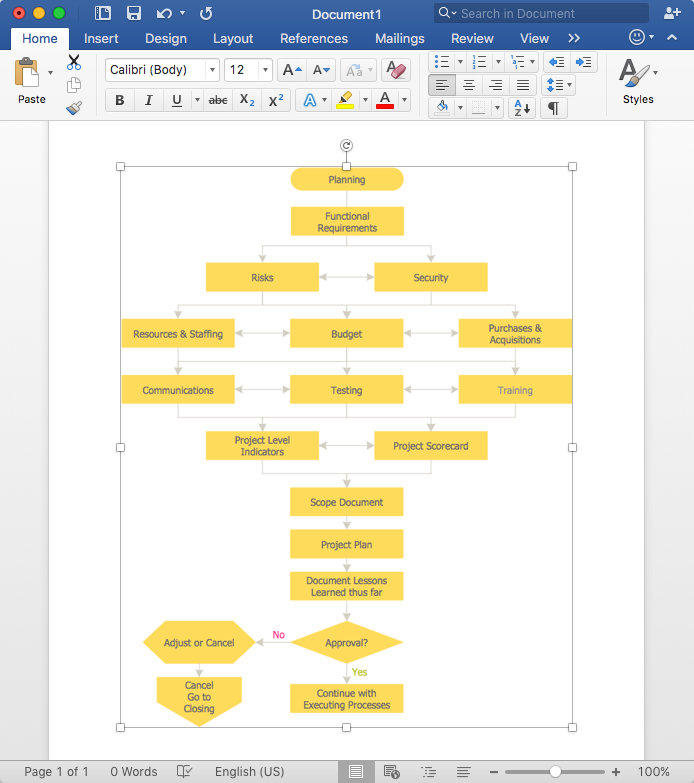The width and height of the screenshot is (694, 783).
Task: Increase font size with the larger A
Action: point(292,70)
